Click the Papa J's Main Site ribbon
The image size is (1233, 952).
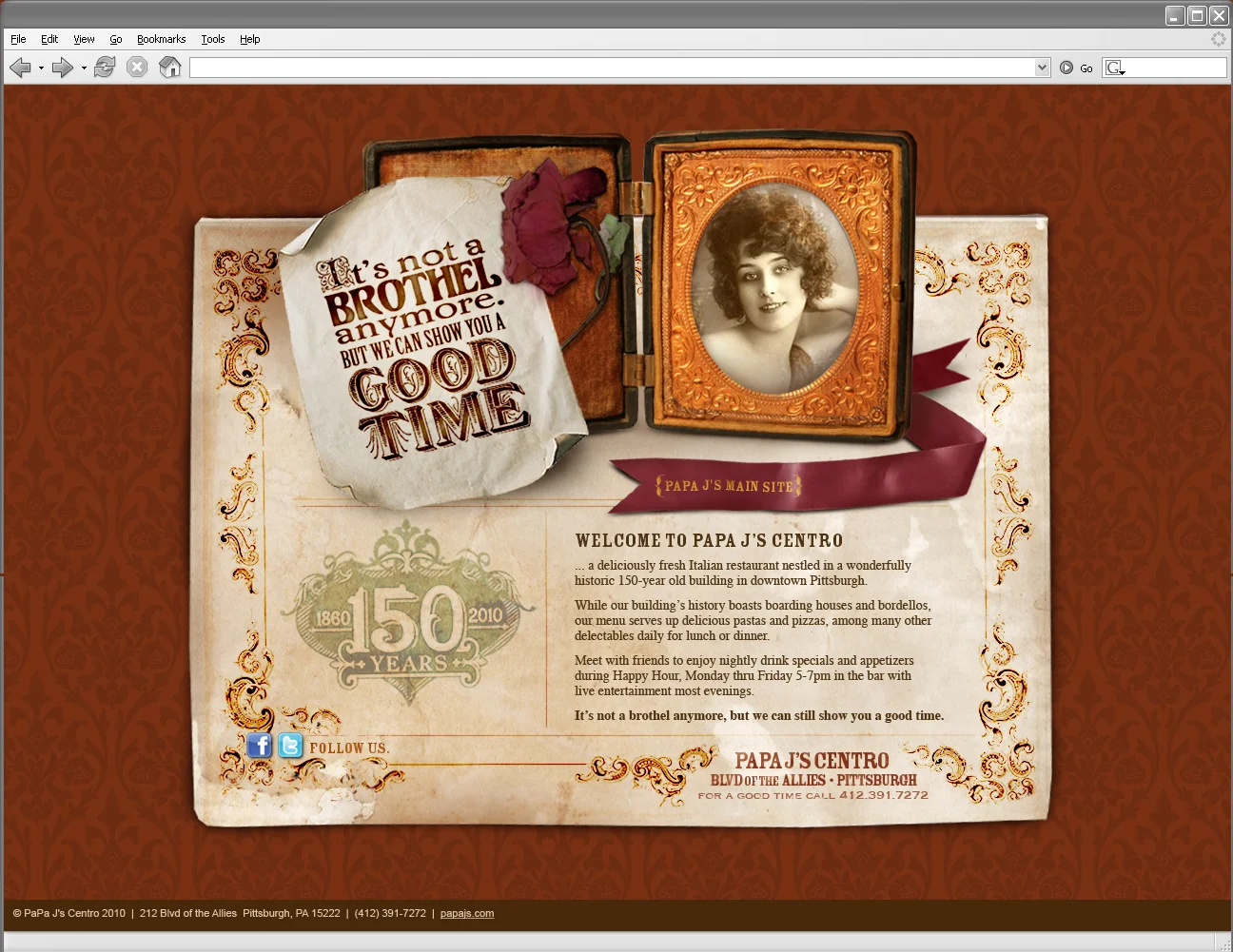[x=729, y=486]
